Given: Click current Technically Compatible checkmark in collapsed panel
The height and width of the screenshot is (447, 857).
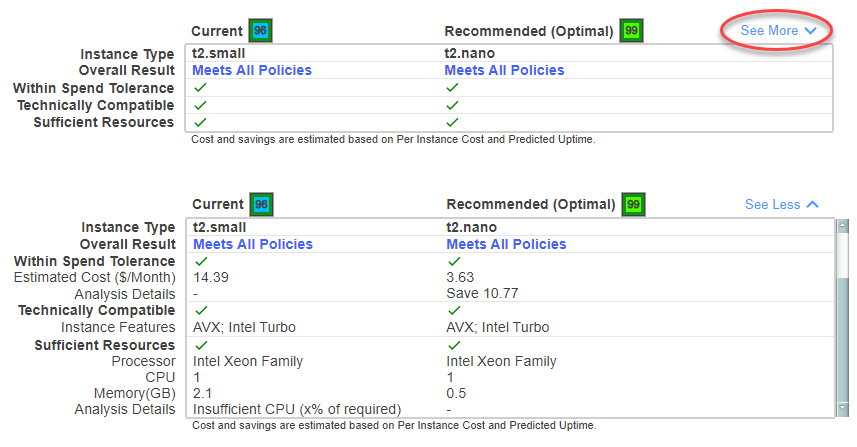Looking at the screenshot, I should (x=200, y=105).
